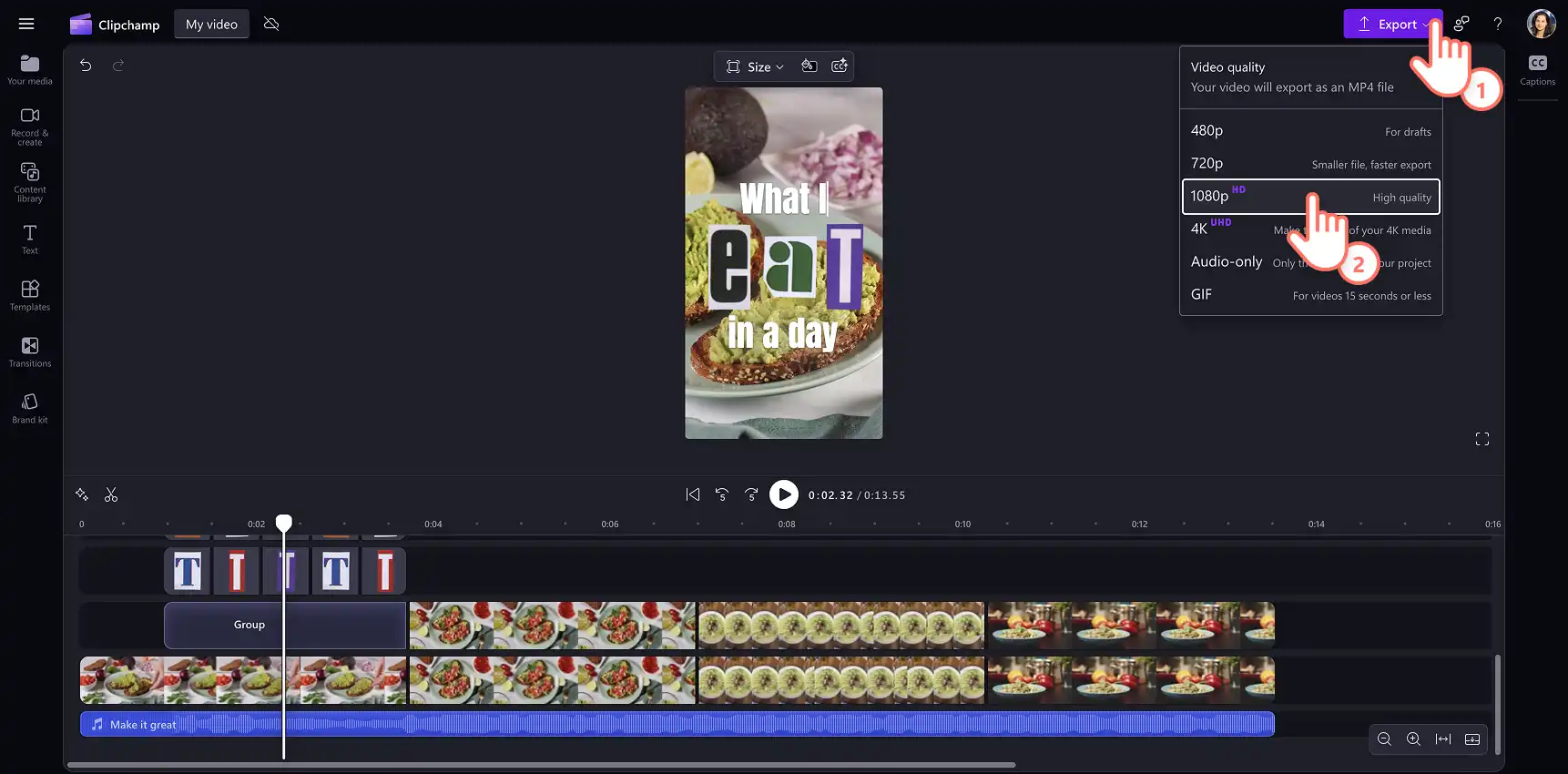The height and width of the screenshot is (774, 1568).
Task: Open Record & create panel
Action: coord(30,127)
